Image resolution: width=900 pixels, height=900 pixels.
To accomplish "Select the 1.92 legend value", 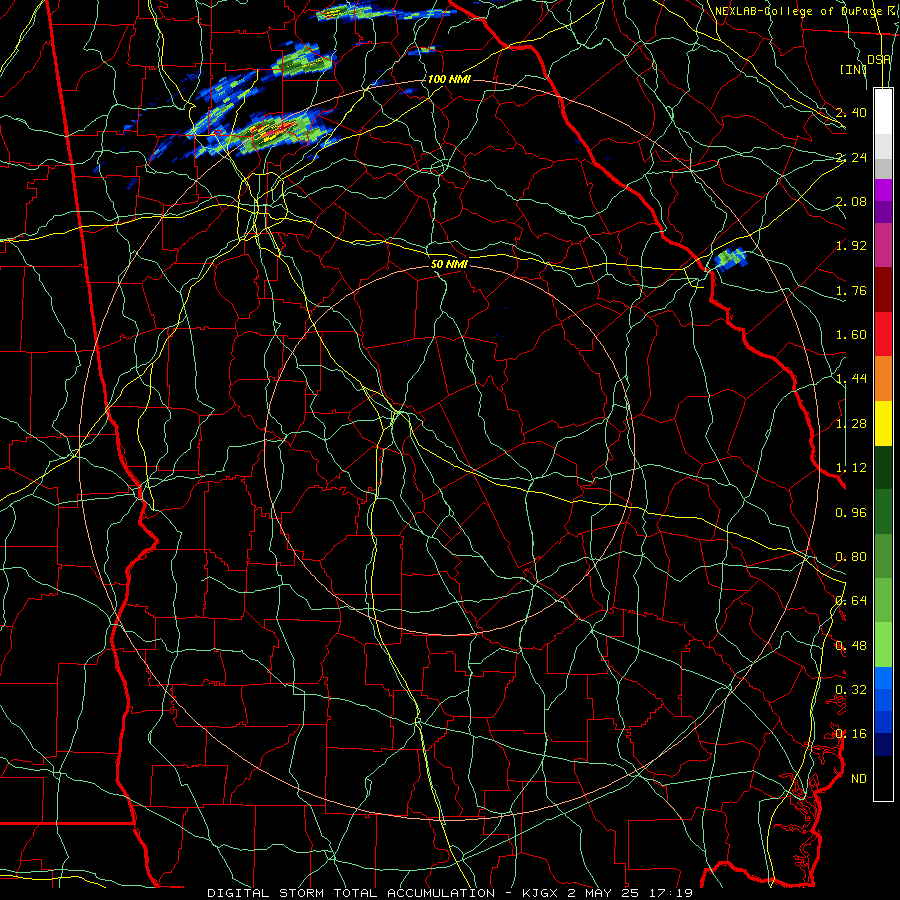I will tap(851, 246).
